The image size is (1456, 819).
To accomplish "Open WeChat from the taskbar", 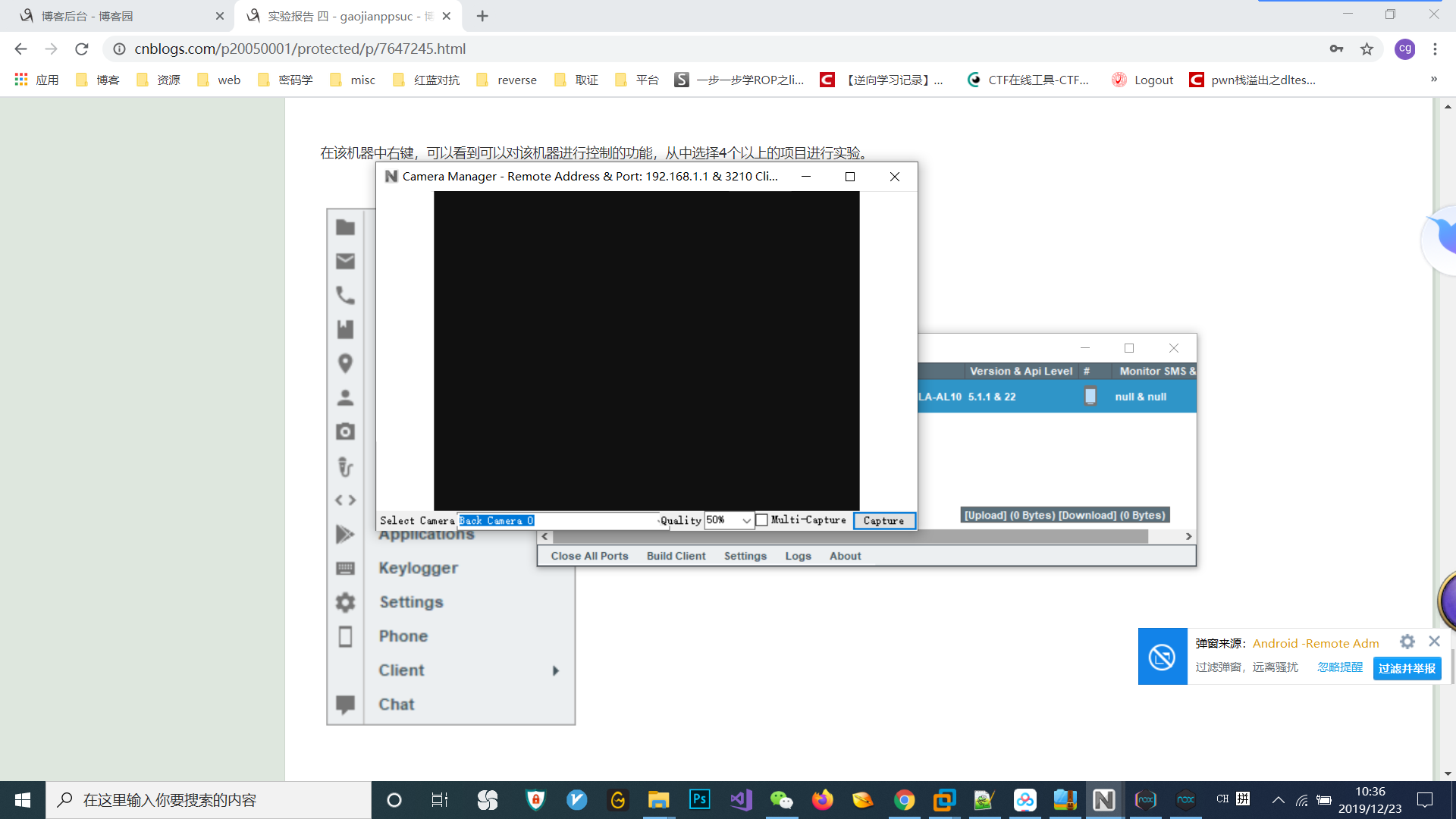I will (x=781, y=800).
